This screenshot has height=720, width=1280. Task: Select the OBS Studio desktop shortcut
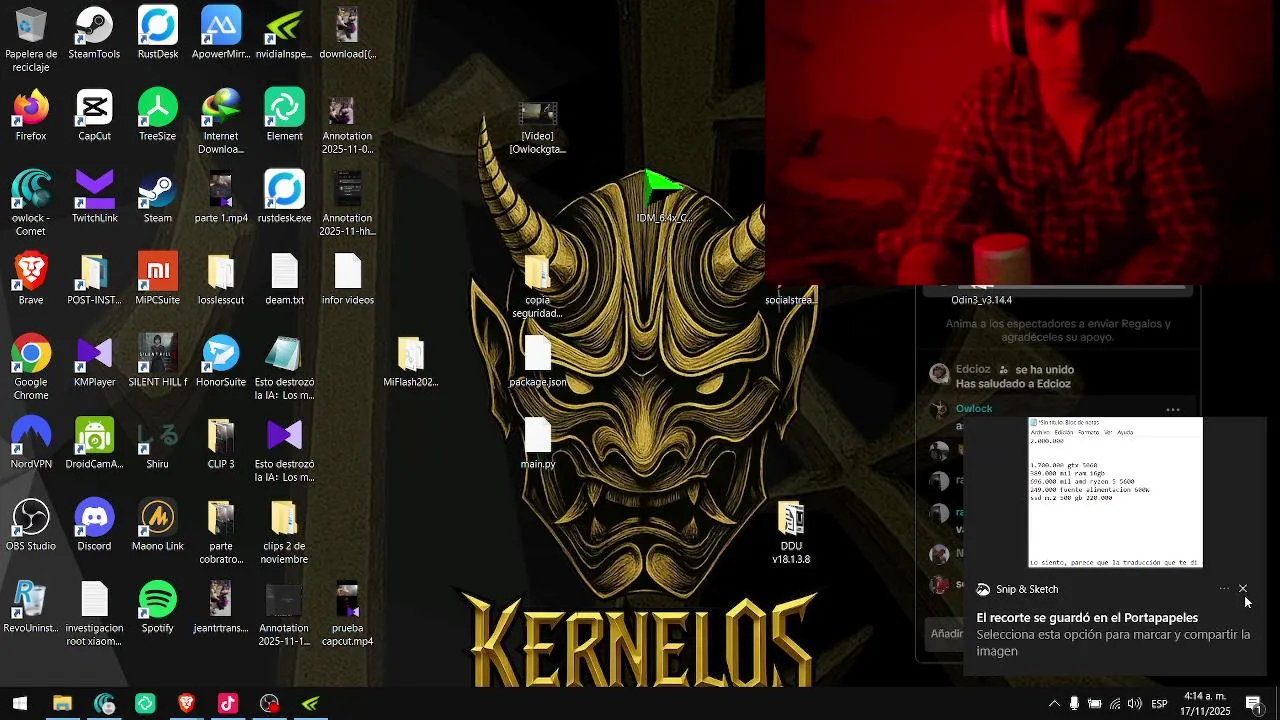31,525
